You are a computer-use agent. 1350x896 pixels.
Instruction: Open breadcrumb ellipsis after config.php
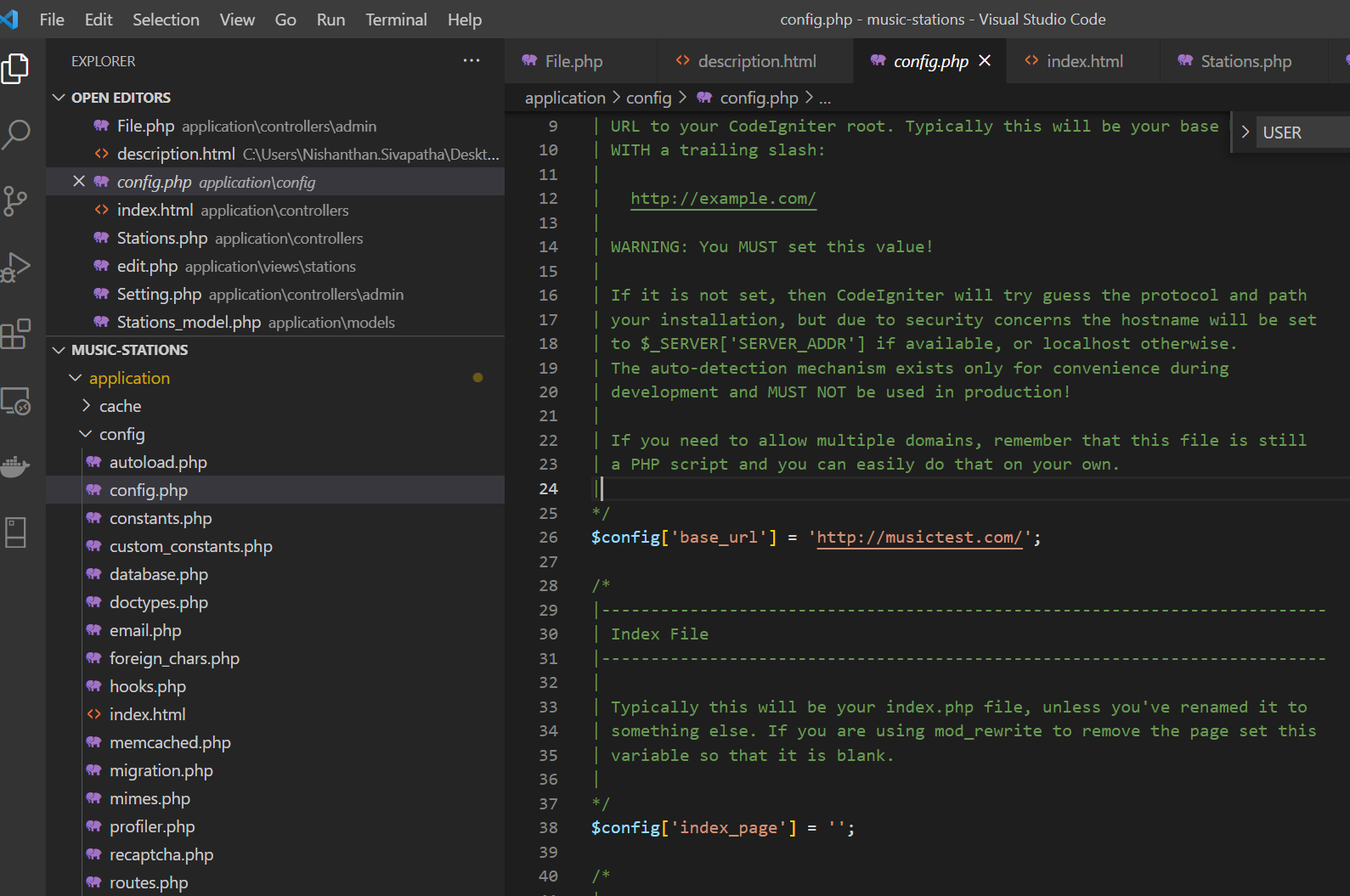(825, 99)
